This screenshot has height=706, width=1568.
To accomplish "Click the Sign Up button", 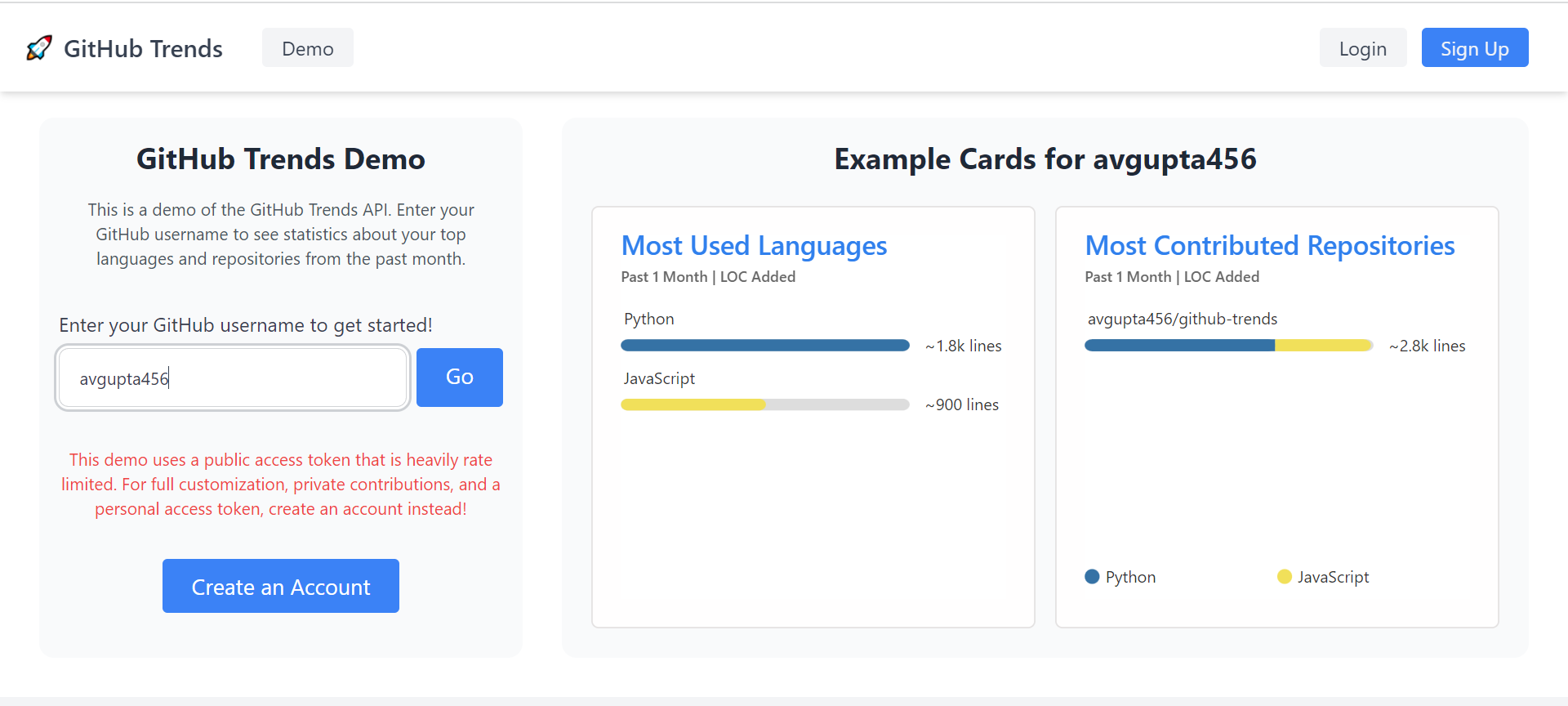I will pos(1475,48).
